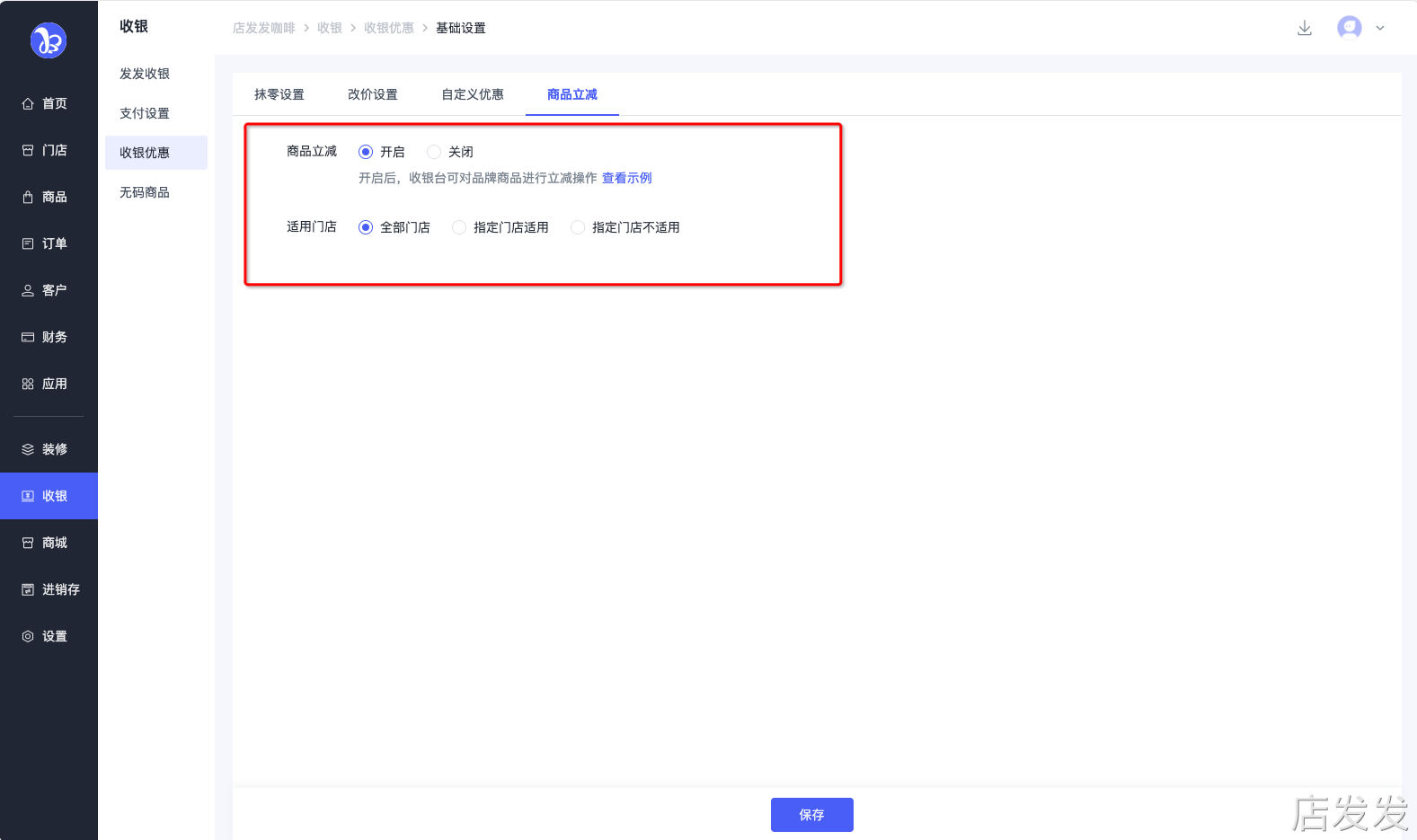Click the shopping bag icon beside 商品

(28, 197)
